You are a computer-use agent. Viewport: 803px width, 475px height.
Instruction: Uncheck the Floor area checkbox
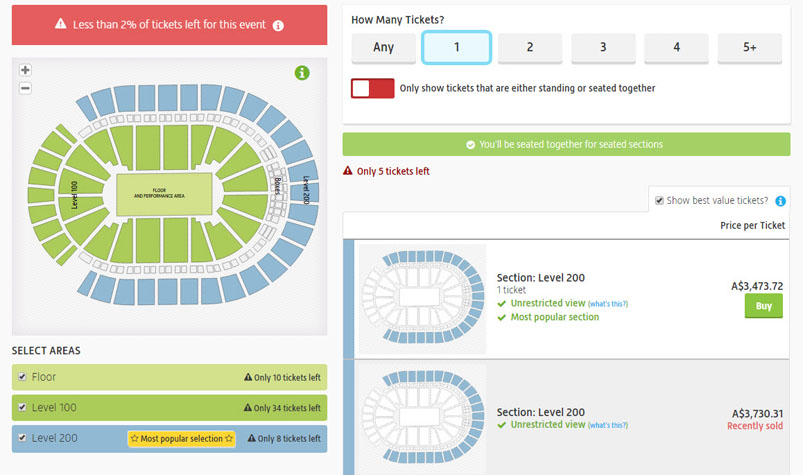click(x=22, y=377)
